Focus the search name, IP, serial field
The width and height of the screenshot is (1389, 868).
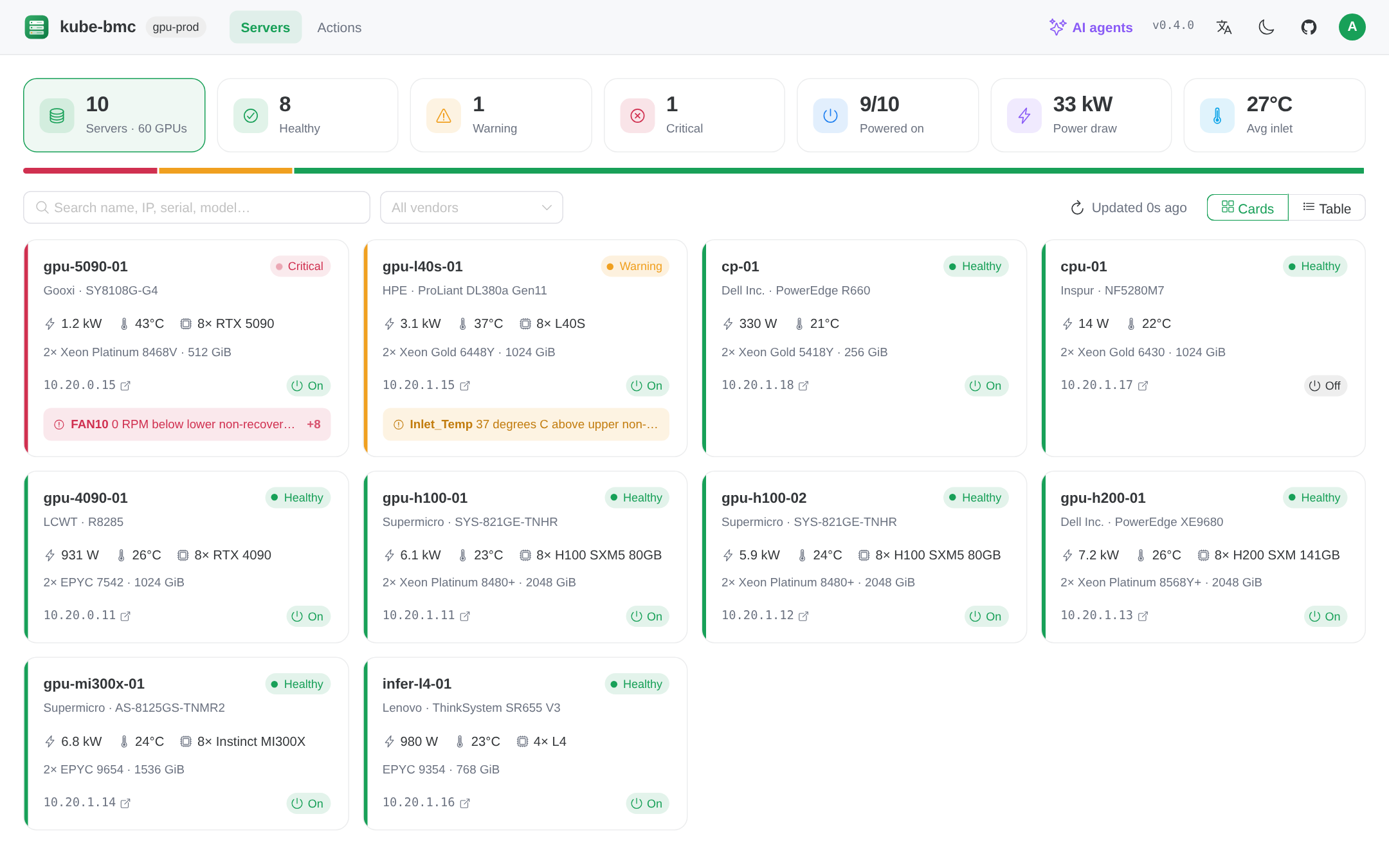pos(197,208)
